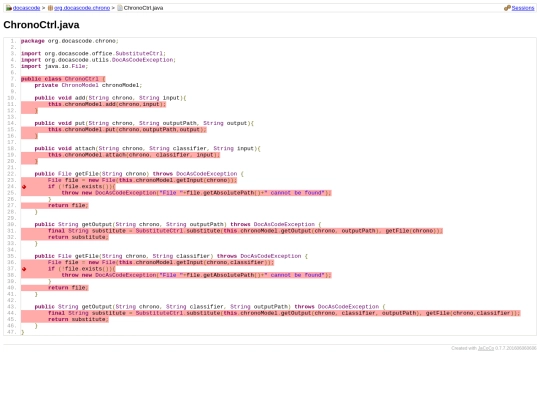Click the SubstituteCtrl.substitute statement on line 44
This screenshot has height=405, width=540.
click(x=284, y=313)
